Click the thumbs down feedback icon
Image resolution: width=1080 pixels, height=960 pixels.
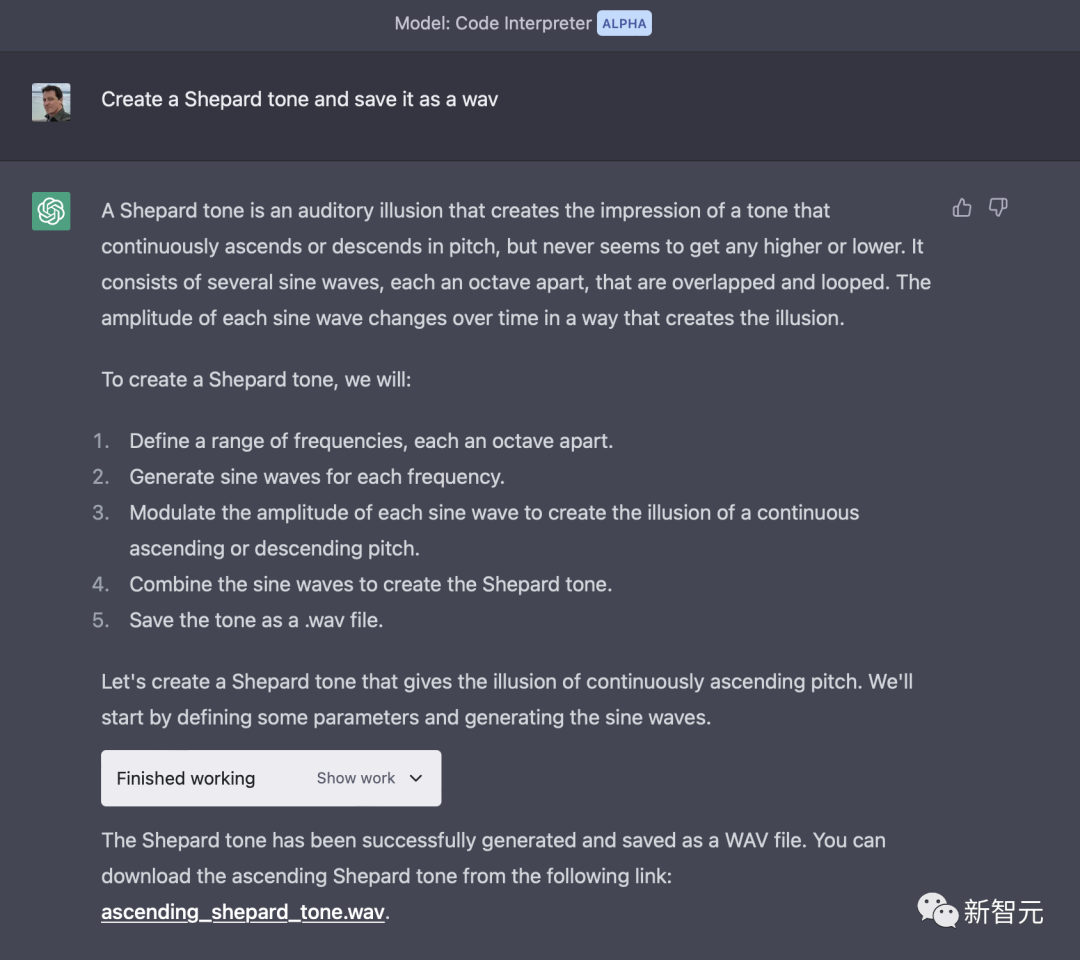[x=998, y=208]
